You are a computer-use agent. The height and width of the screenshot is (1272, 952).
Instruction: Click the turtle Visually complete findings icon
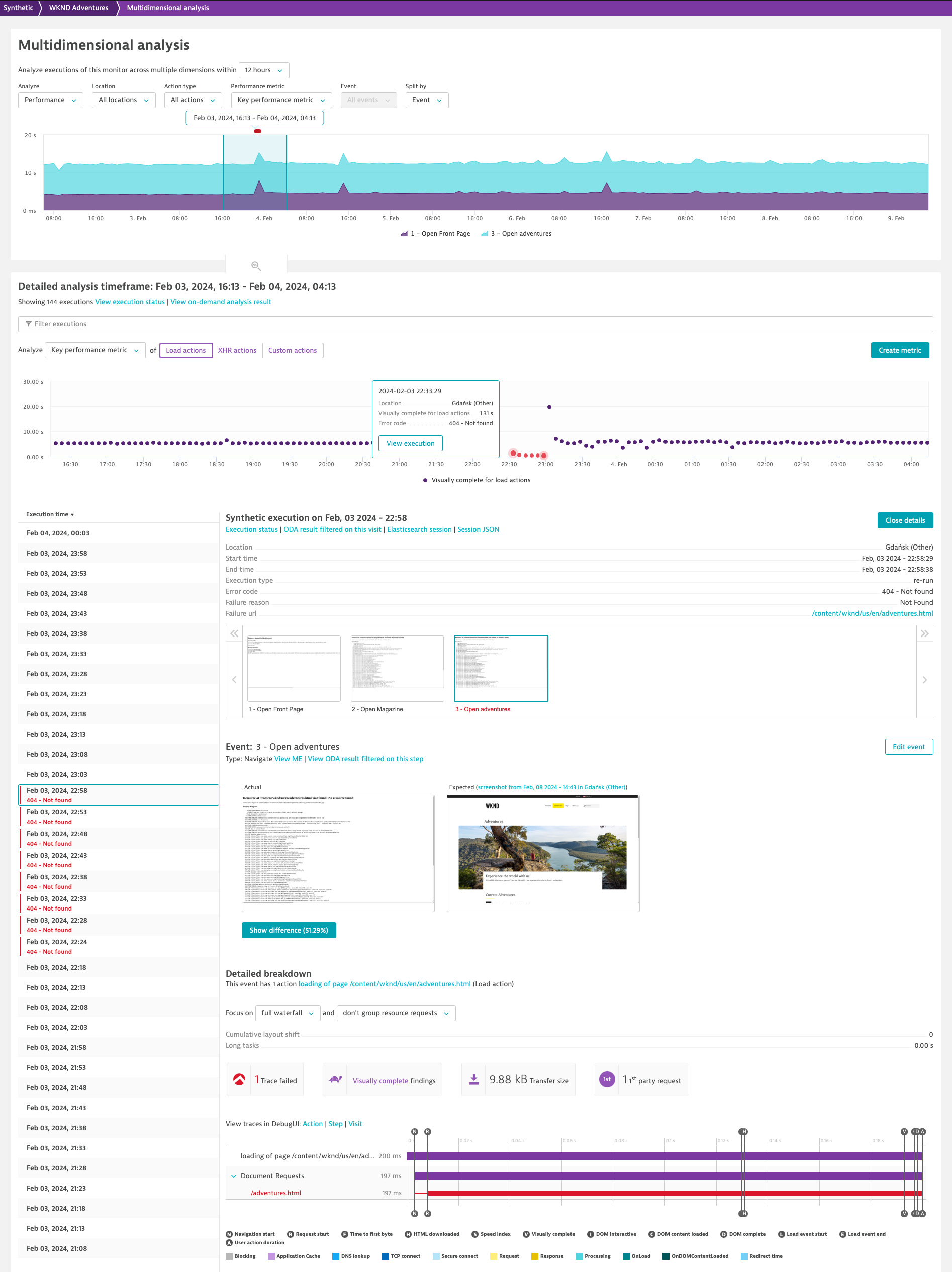click(336, 1080)
